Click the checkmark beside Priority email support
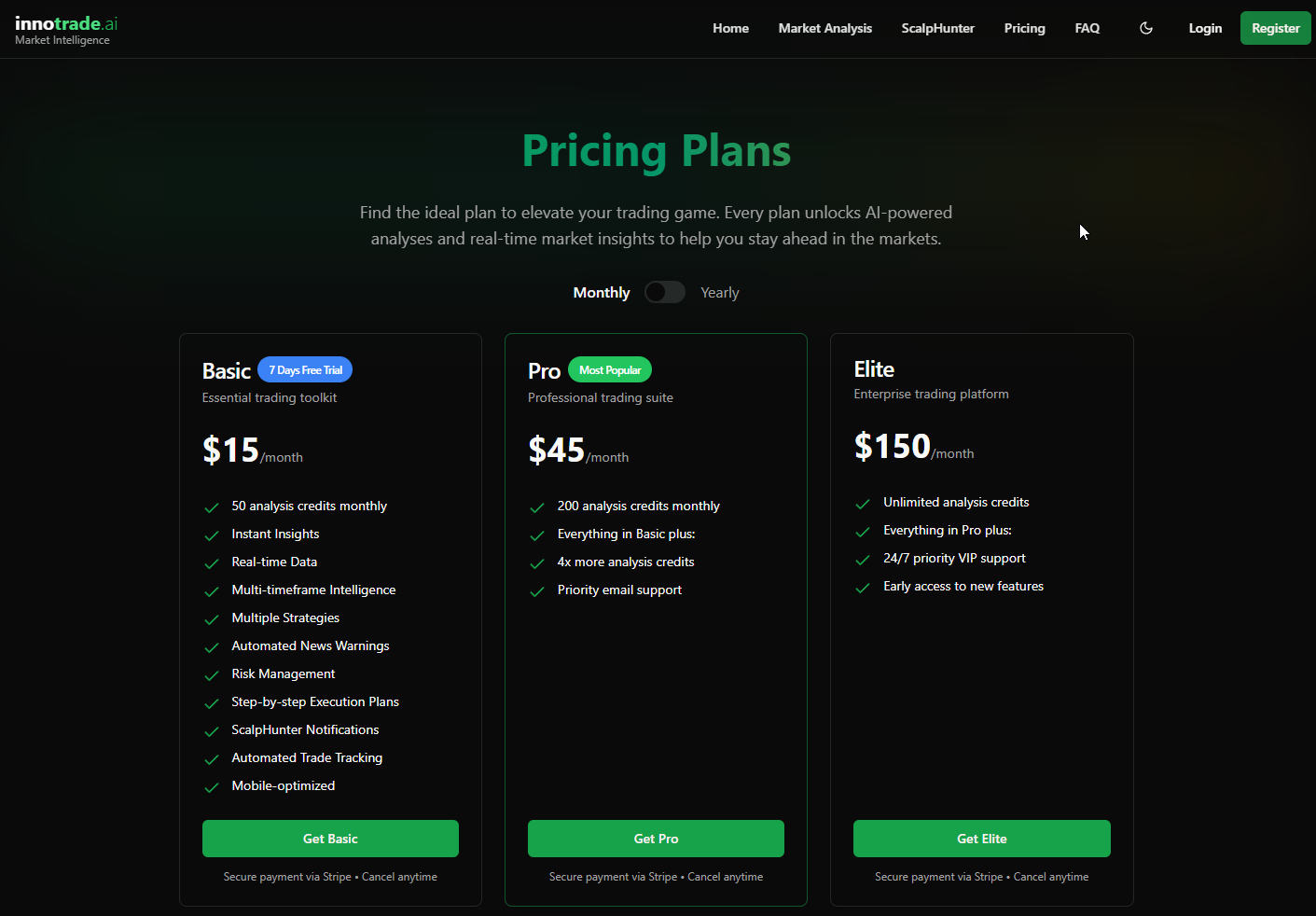The width and height of the screenshot is (1316, 916). click(537, 590)
